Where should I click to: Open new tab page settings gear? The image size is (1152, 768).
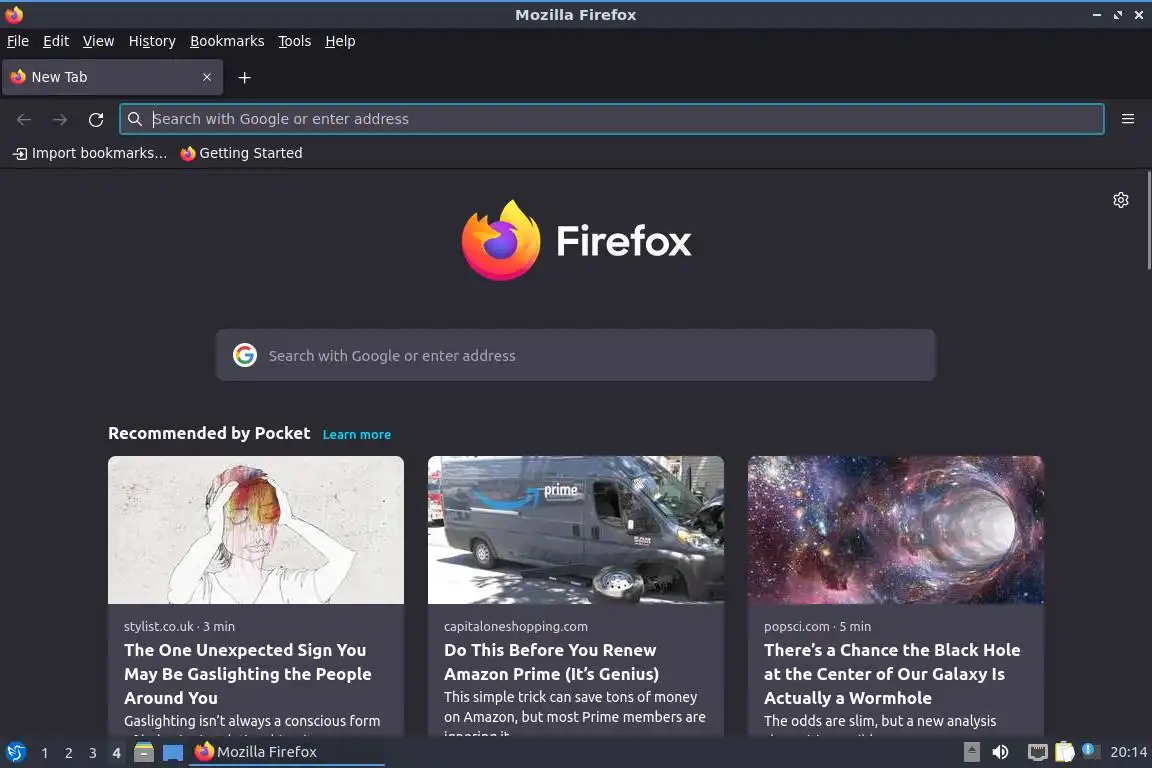[x=1120, y=200]
